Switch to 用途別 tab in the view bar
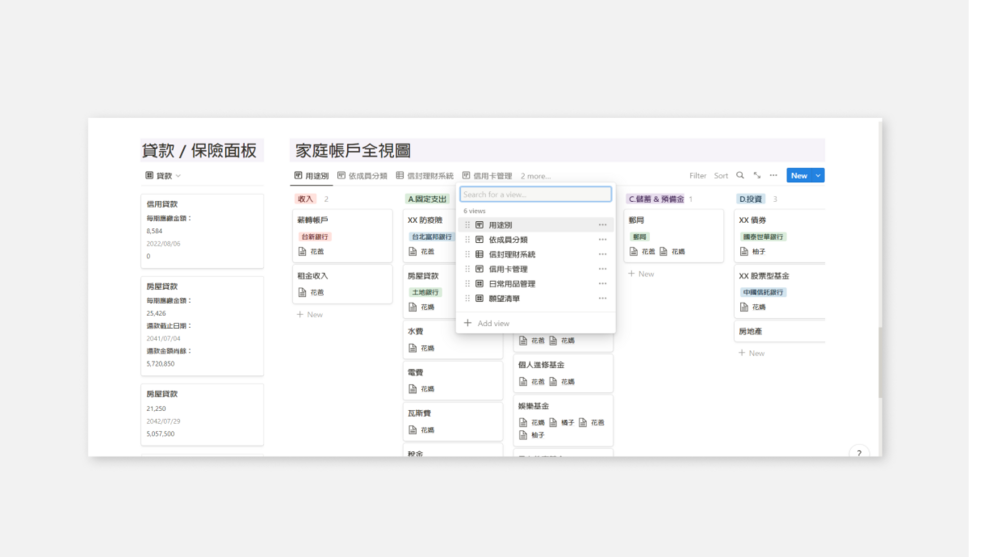This screenshot has height=557, width=1005. click(x=311, y=176)
